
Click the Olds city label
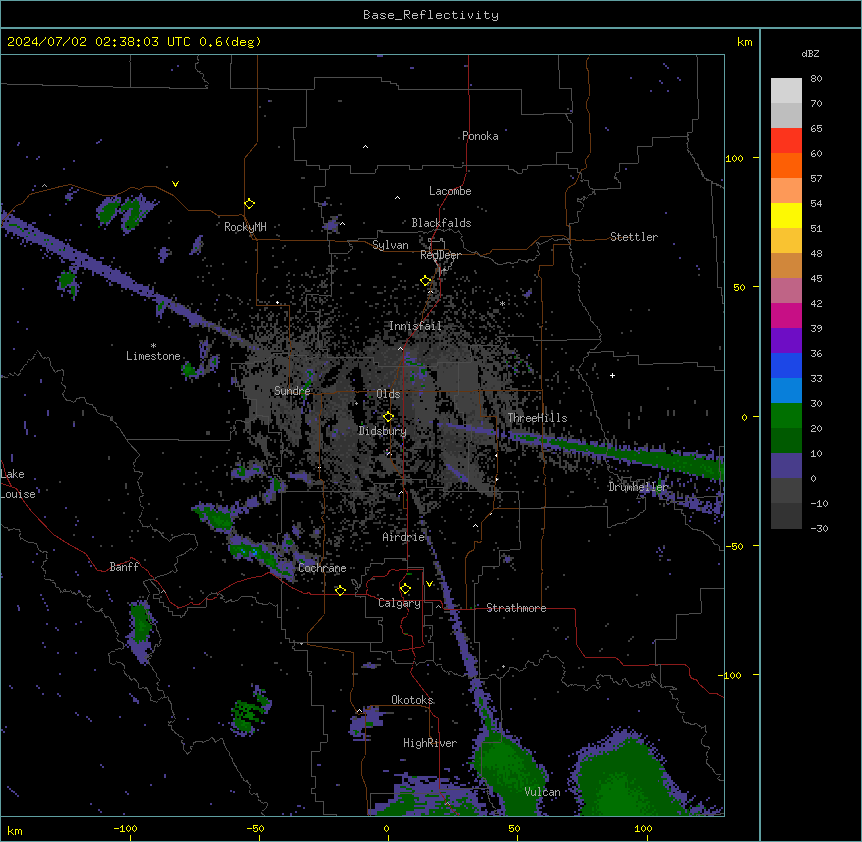tap(388, 394)
